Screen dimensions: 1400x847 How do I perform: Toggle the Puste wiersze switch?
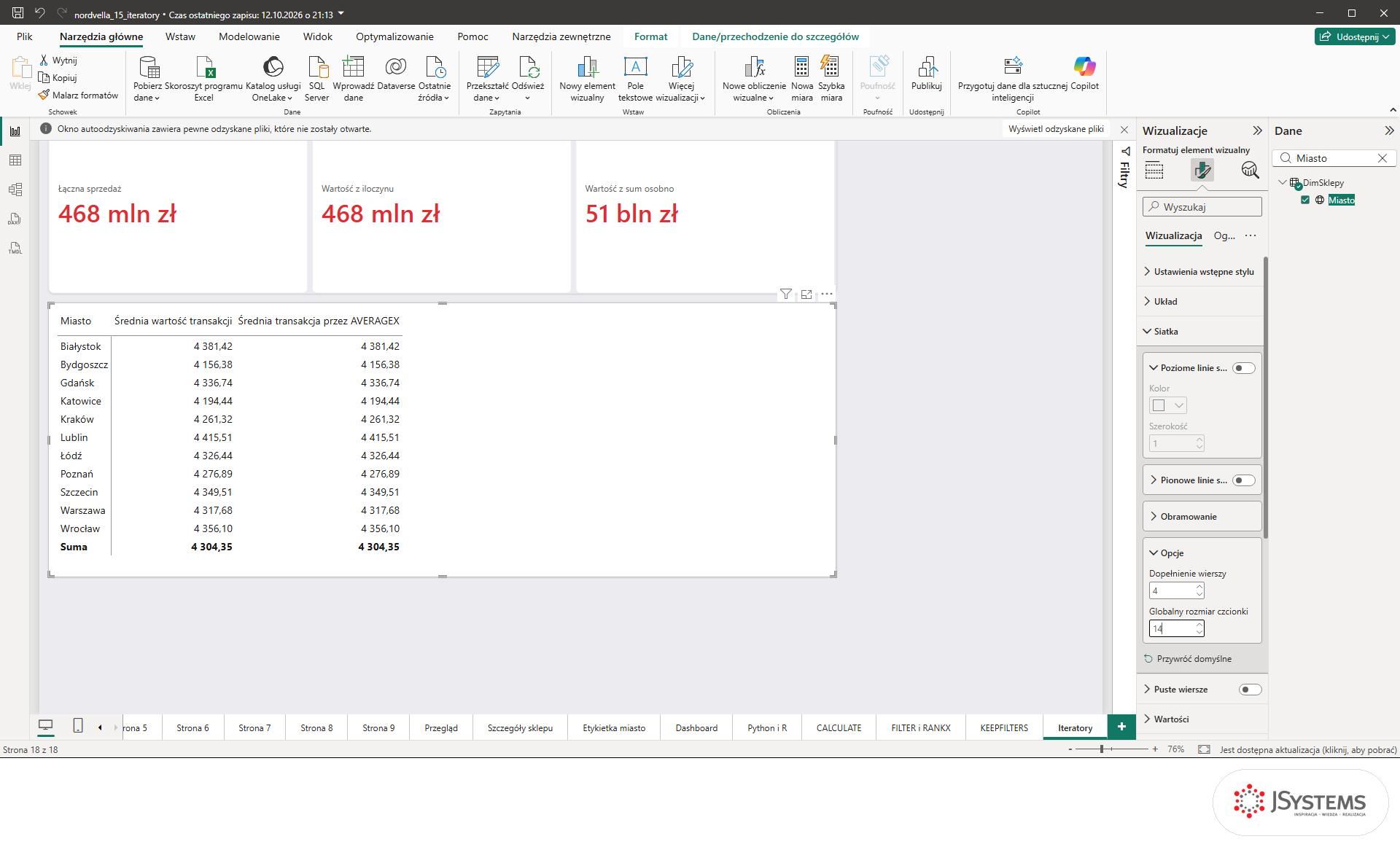pyautogui.click(x=1250, y=690)
